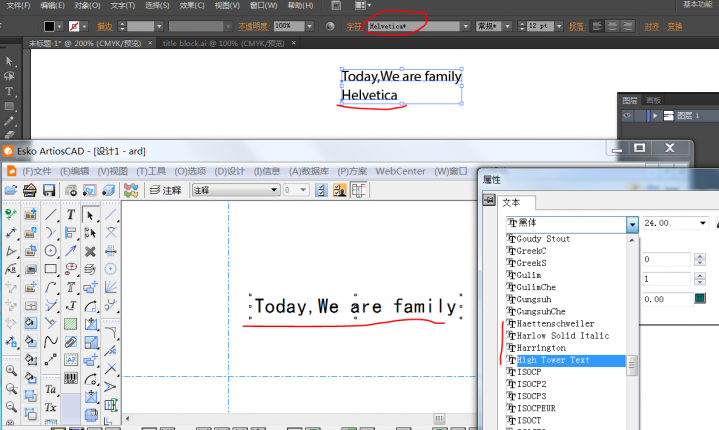Pin the properties dialog with pushpin toggle
This screenshot has height=430, width=719.
click(x=489, y=201)
